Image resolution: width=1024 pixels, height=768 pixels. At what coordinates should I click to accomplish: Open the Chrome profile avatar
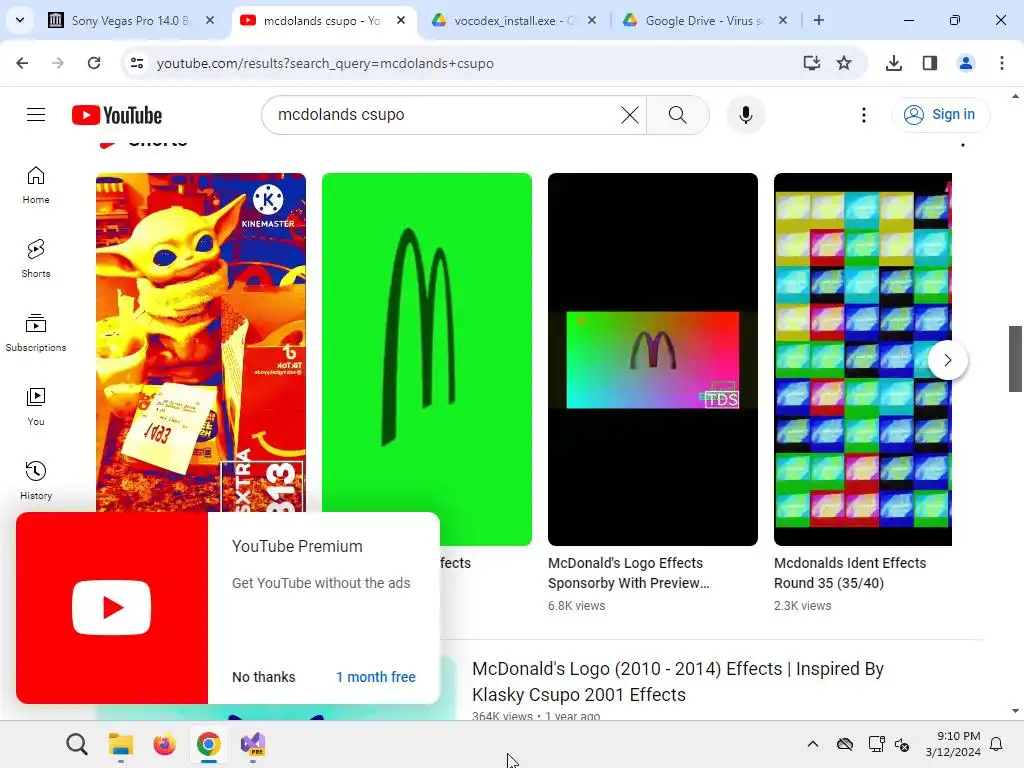point(965,63)
